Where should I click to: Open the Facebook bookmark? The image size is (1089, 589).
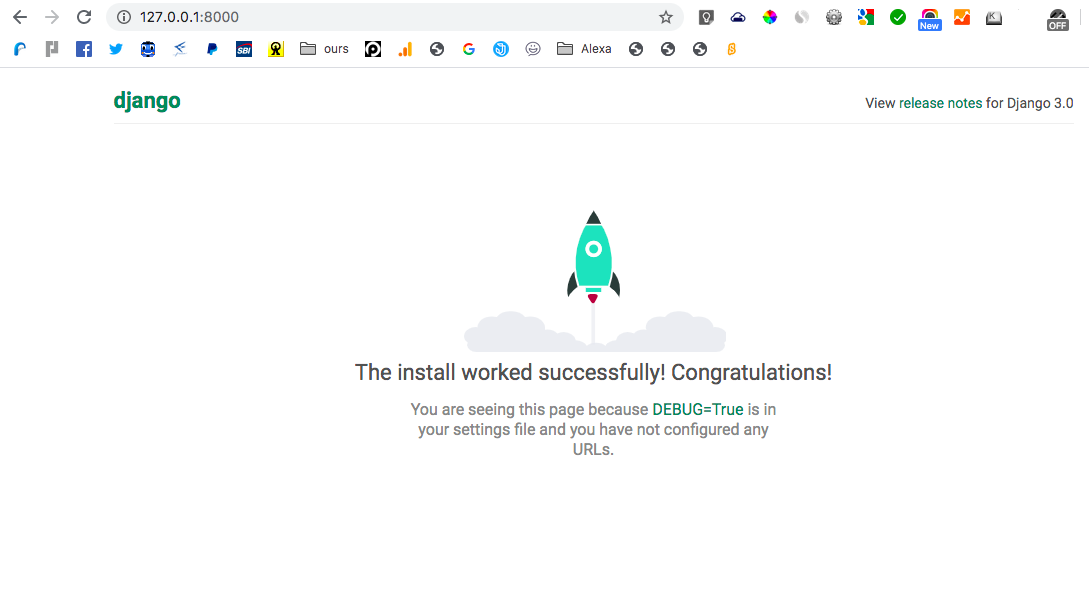(84, 49)
